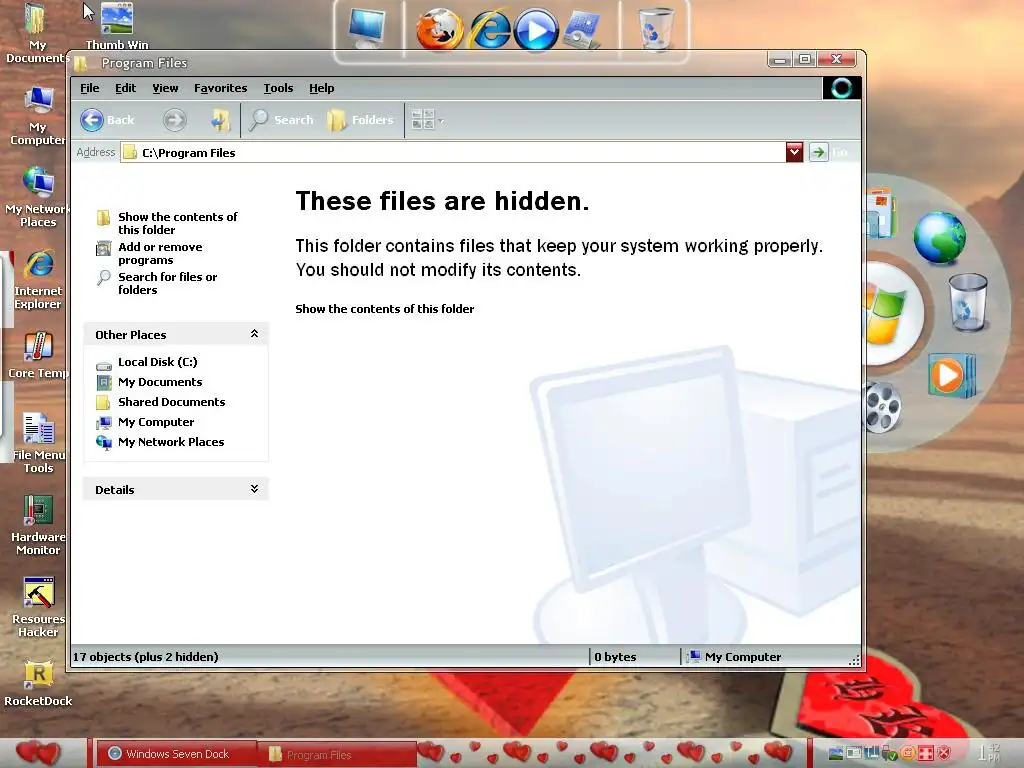Click the green Go arrow button
Screen dimensions: 1024x768
(818, 152)
